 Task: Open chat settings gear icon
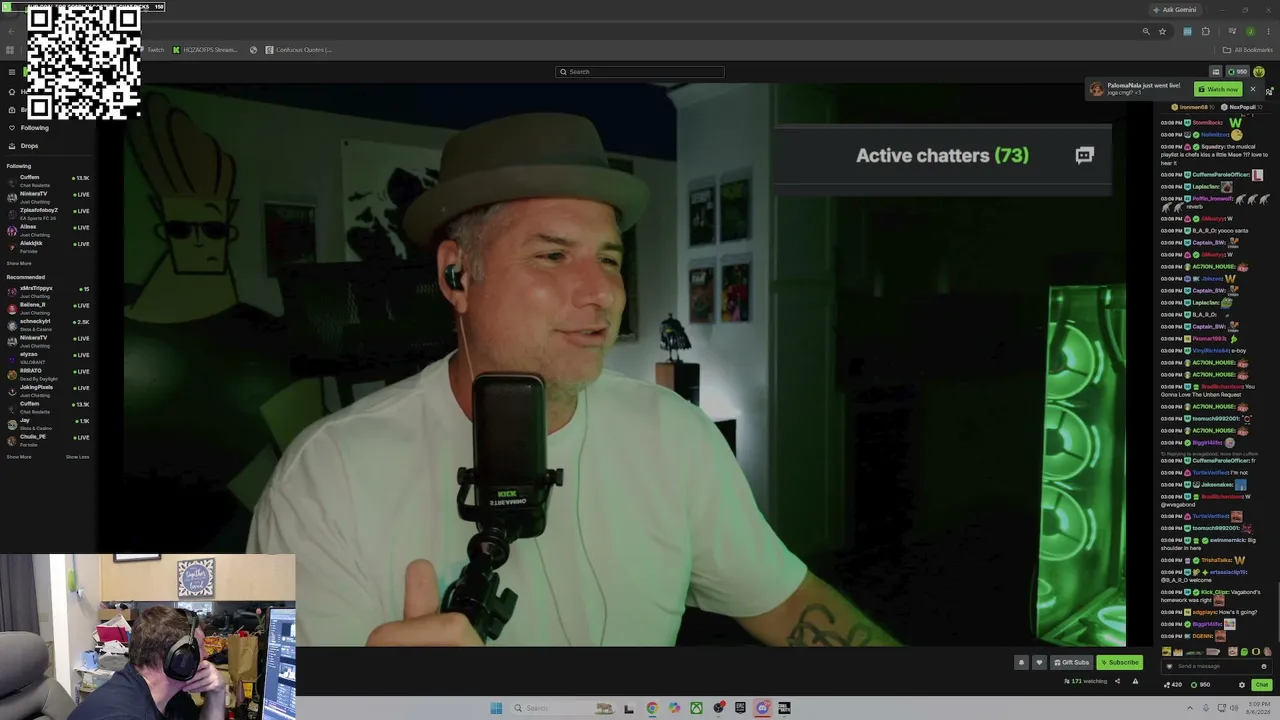tap(1242, 685)
